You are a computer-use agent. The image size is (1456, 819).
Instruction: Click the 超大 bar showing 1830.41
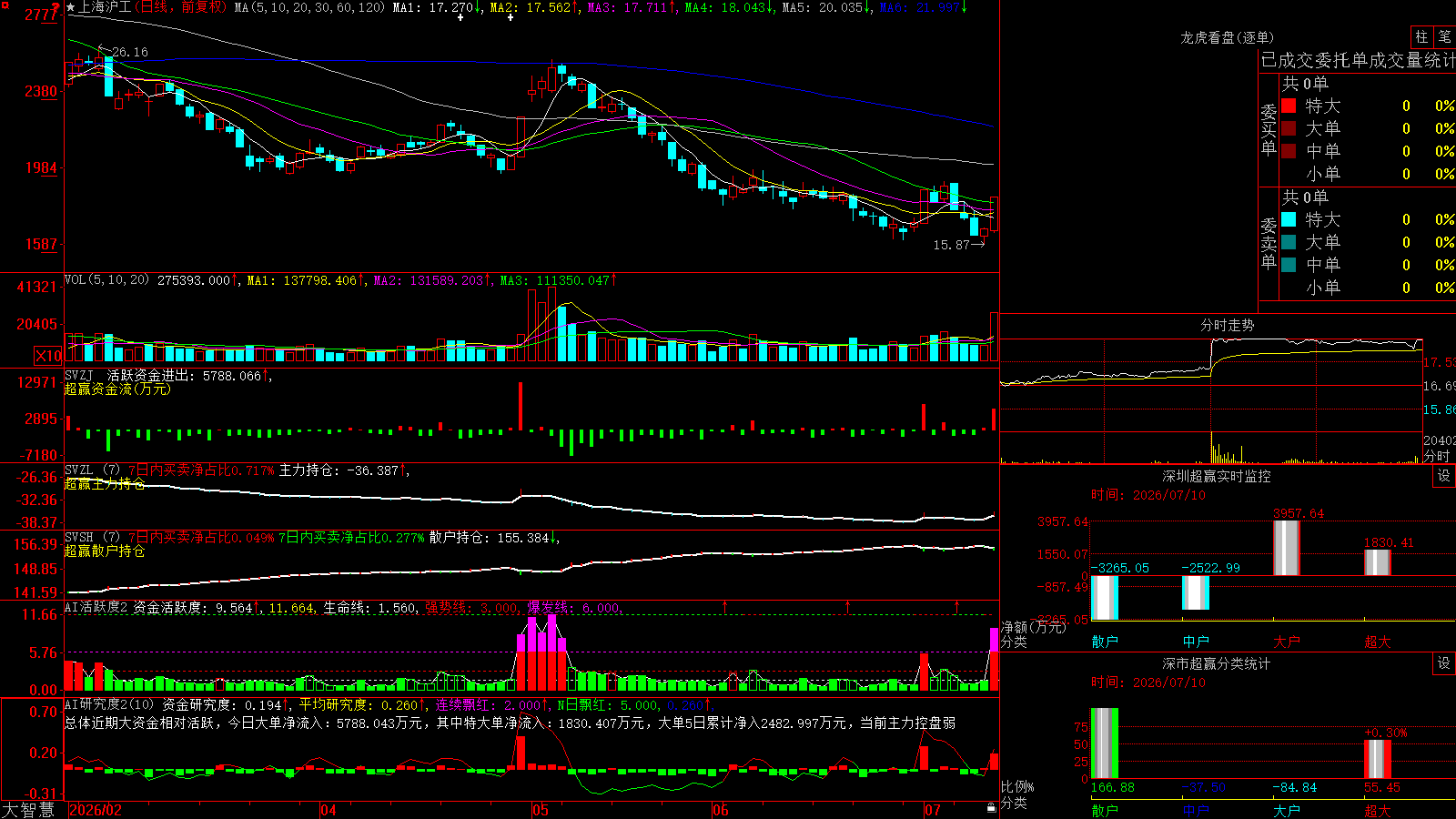[x=1378, y=562]
